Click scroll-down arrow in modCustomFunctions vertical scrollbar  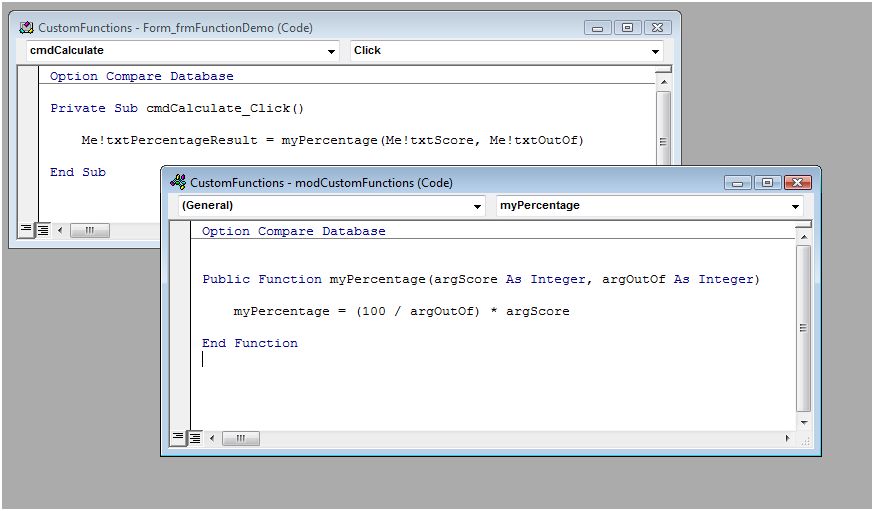pyautogui.click(x=804, y=422)
